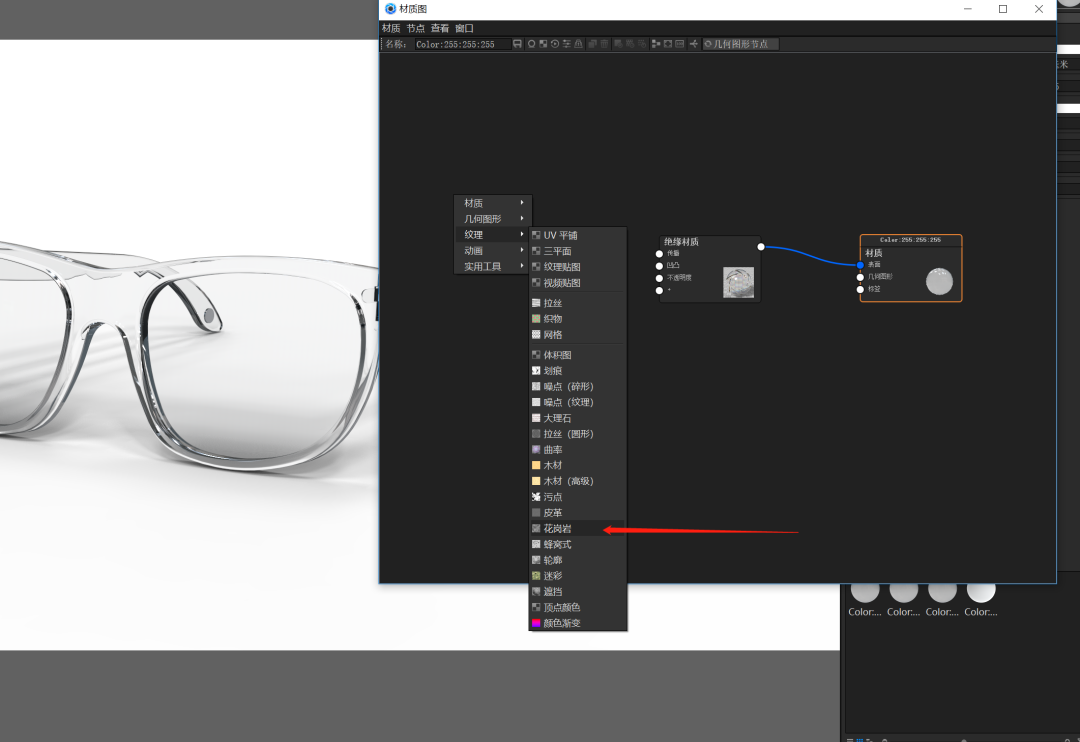The width and height of the screenshot is (1080, 742).
Task: Click the trash can delete icon in the toolbar
Action: (605, 44)
